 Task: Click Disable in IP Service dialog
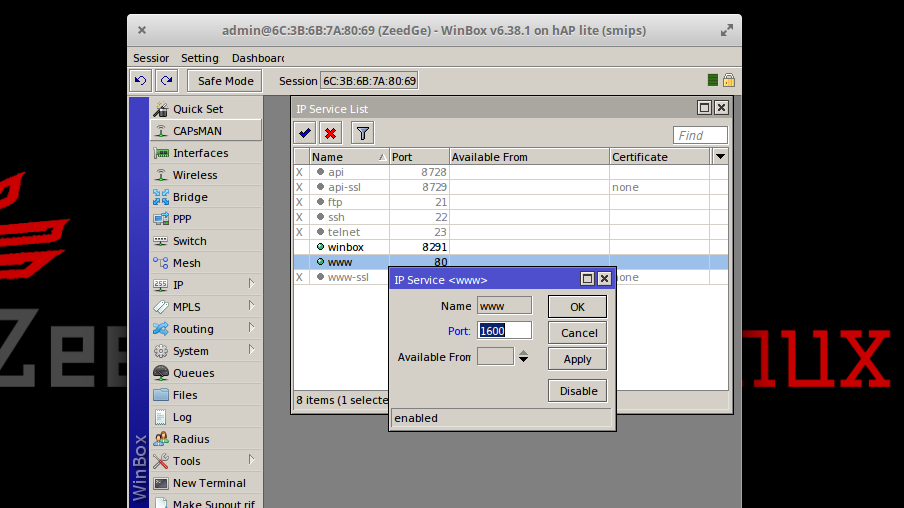pos(577,391)
